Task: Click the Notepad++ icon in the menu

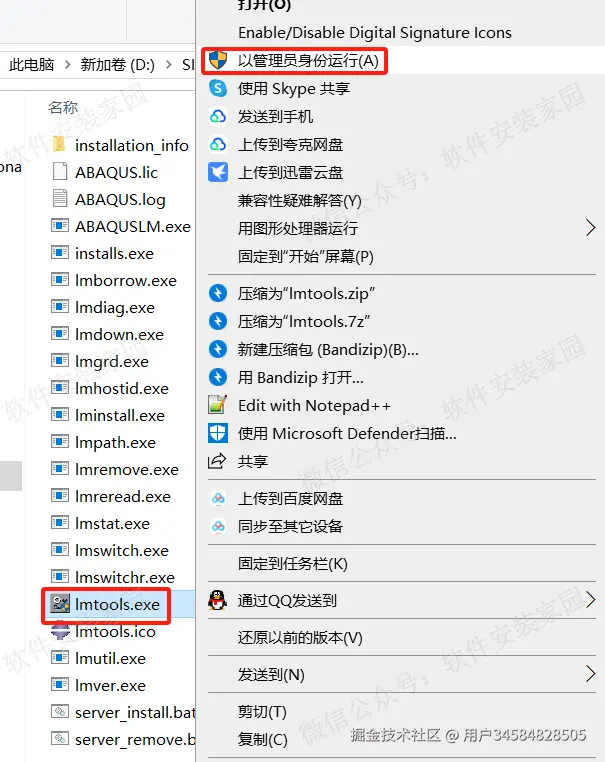Action: pos(218,405)
